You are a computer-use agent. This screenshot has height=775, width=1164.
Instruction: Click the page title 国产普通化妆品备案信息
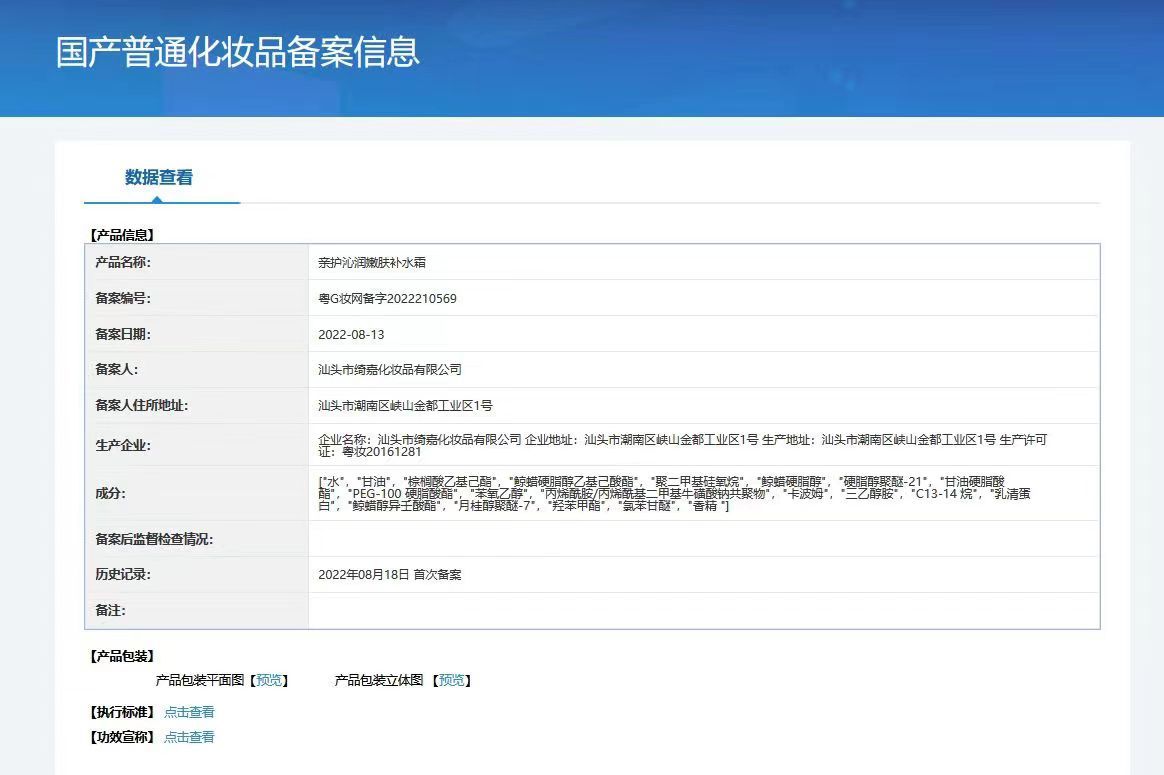coord(238,52)
